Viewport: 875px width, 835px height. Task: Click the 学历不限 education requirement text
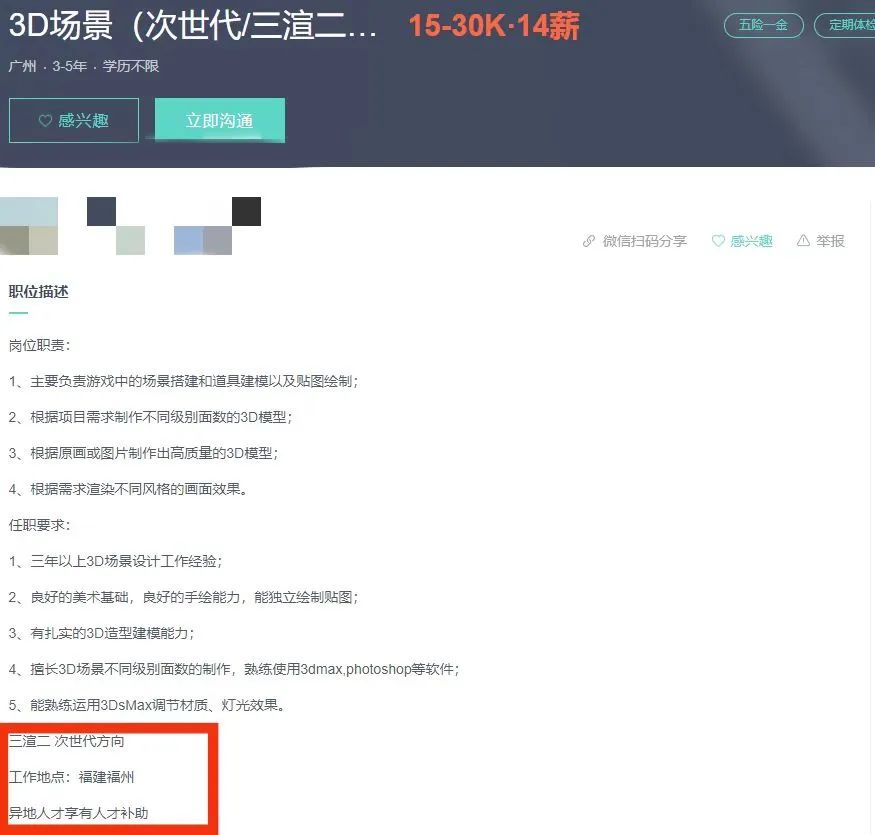(131, 67)
